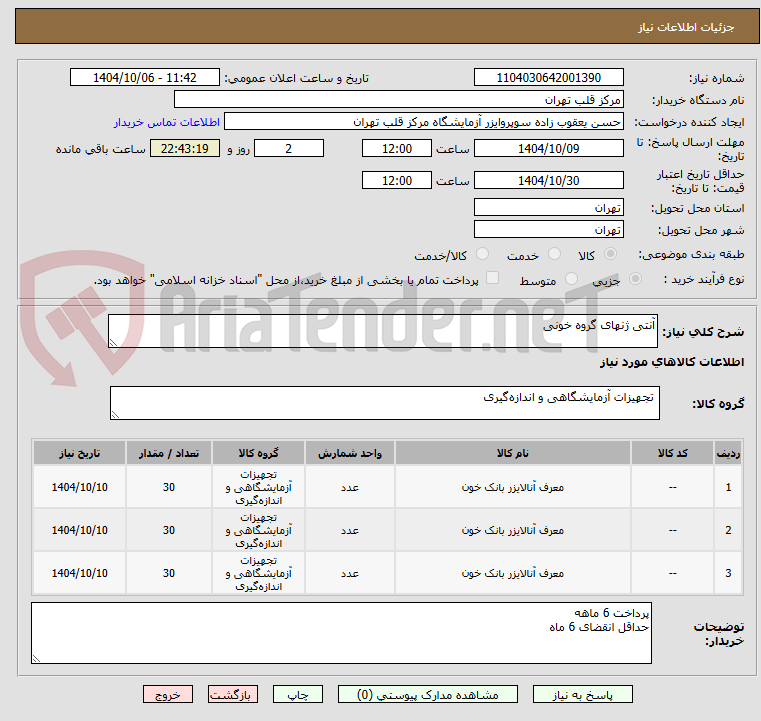Select the کالا/خدمت radio button
761x721 pixels.
point(482,254)
